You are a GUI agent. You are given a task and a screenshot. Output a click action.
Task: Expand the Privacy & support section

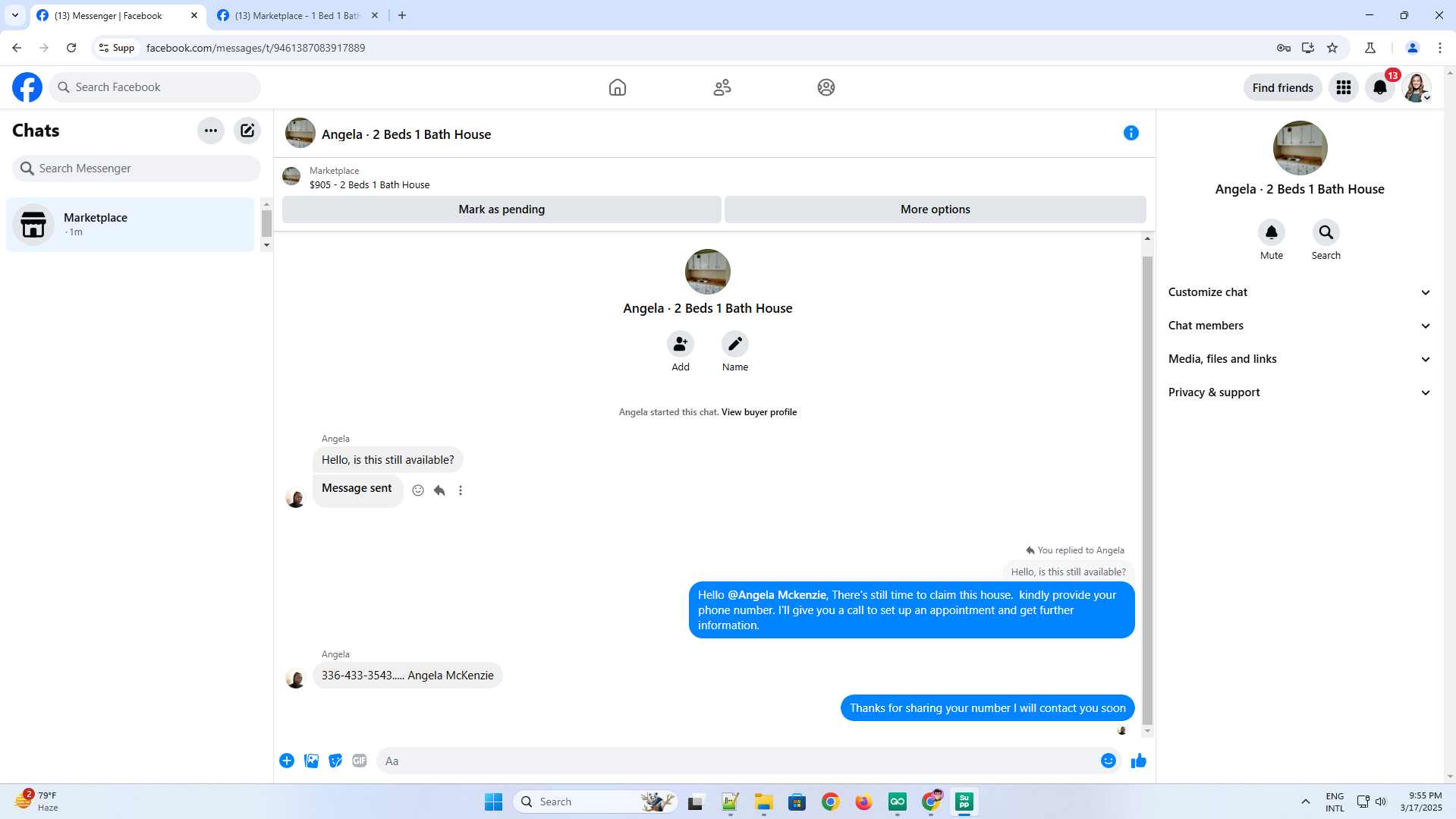click(x=1300, y=392)
